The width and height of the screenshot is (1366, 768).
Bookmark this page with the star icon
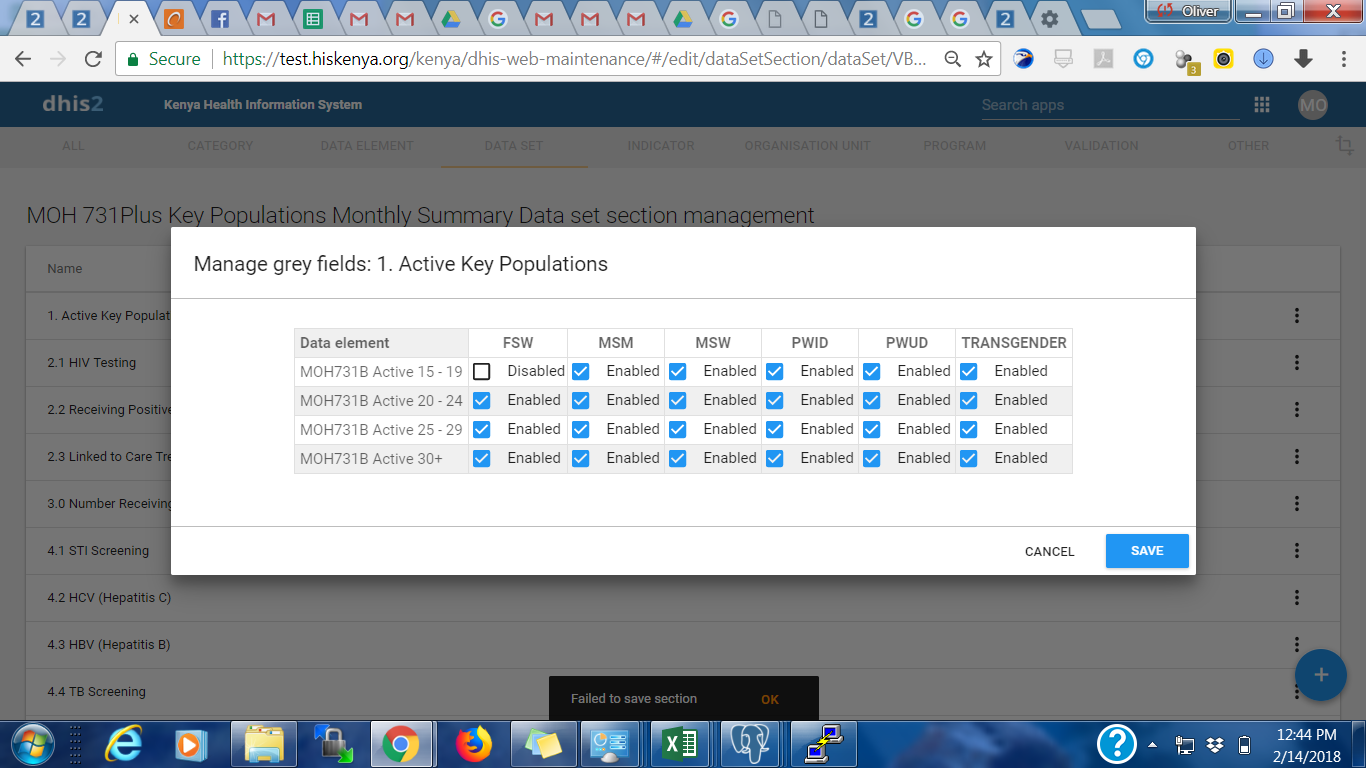click(984, 59)
